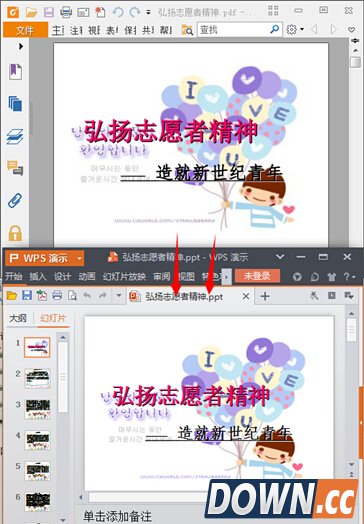The image size is (364, 524).
Task: Open the Attachments paperclip panel
Action: pyautogui.click(x=15, y=200)
